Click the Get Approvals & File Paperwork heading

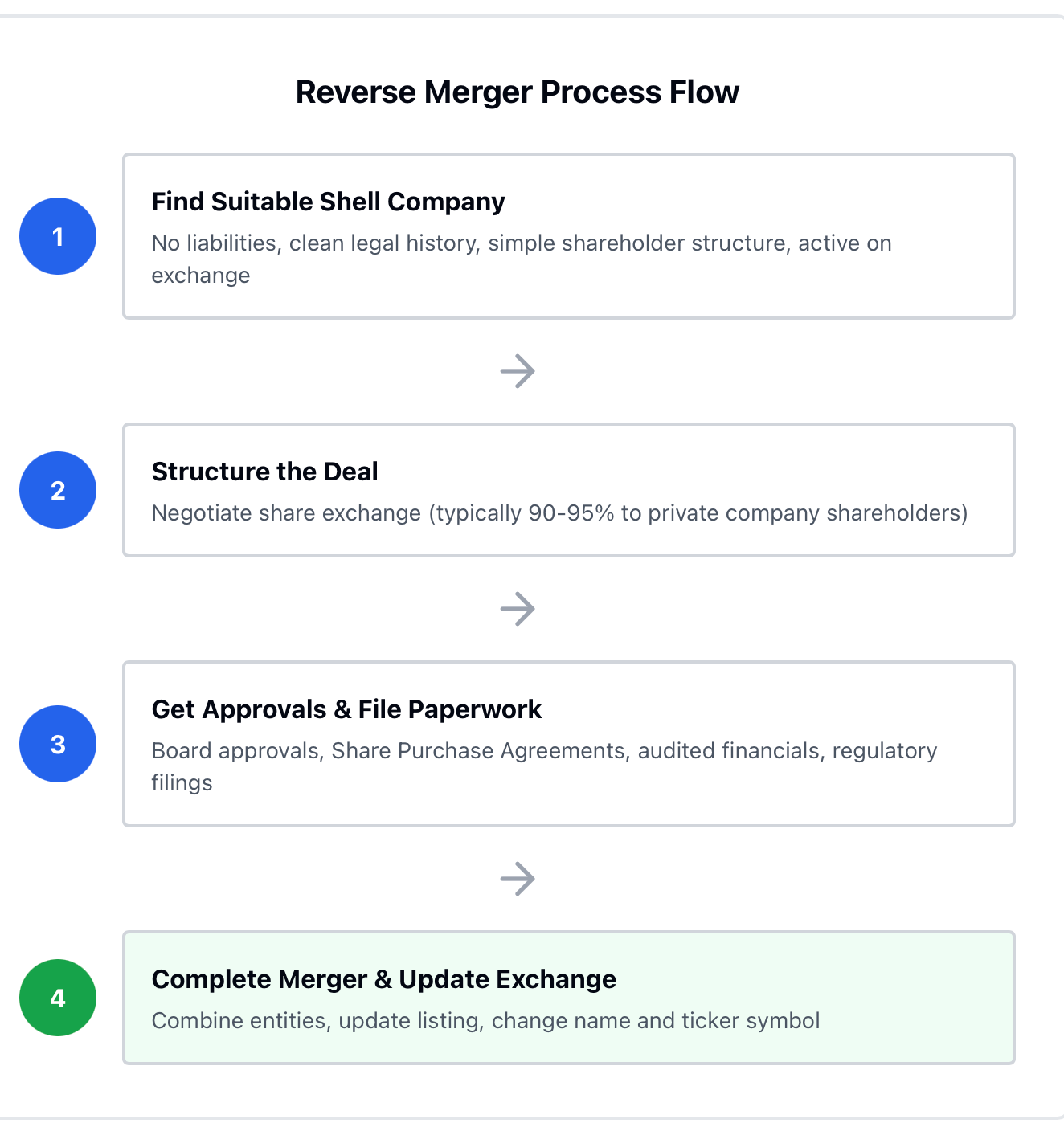346,709
